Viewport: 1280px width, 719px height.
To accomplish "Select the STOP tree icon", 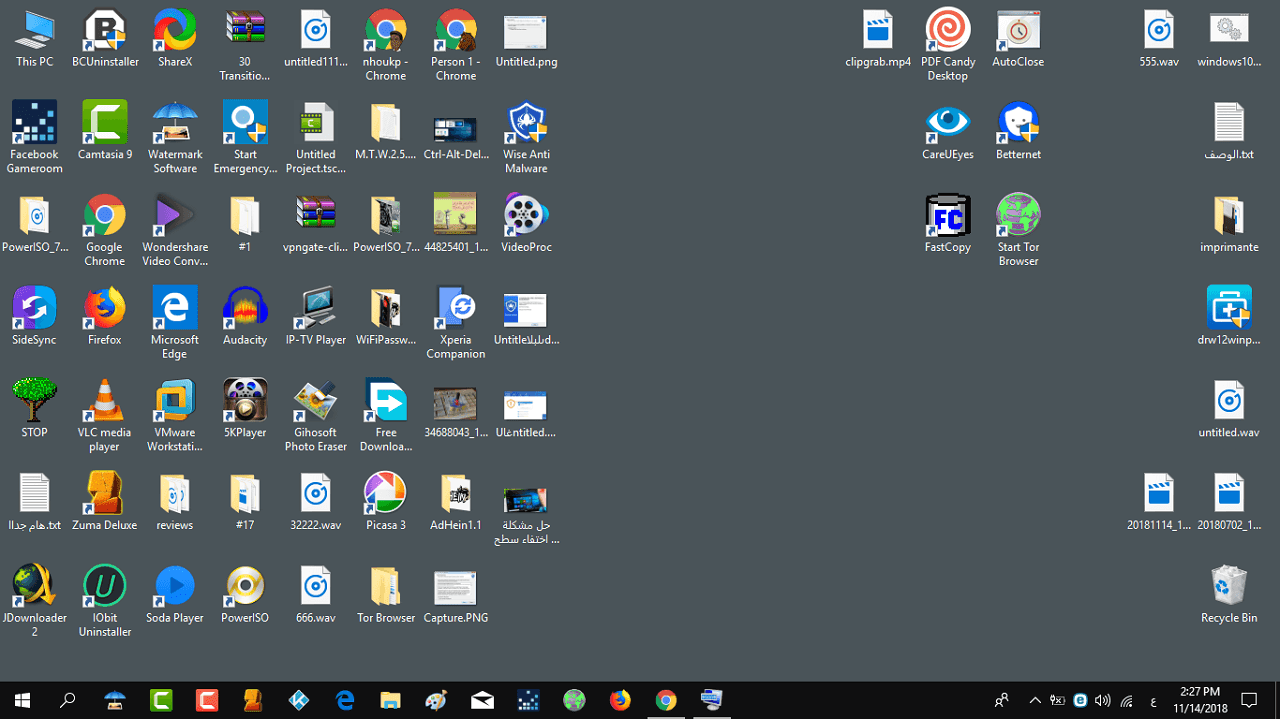I will pos(34,410).
